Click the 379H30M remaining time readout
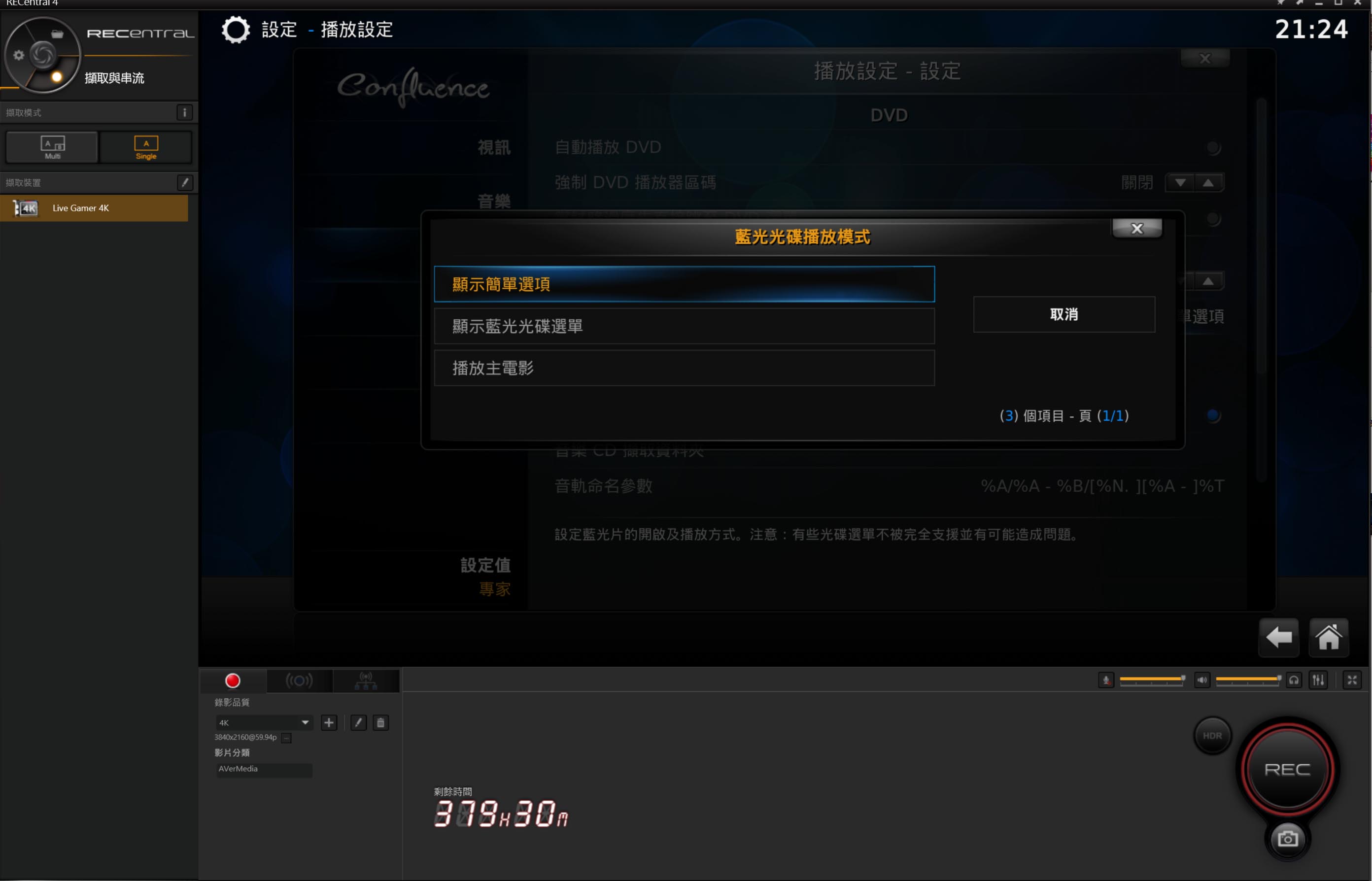 [501, 813]
